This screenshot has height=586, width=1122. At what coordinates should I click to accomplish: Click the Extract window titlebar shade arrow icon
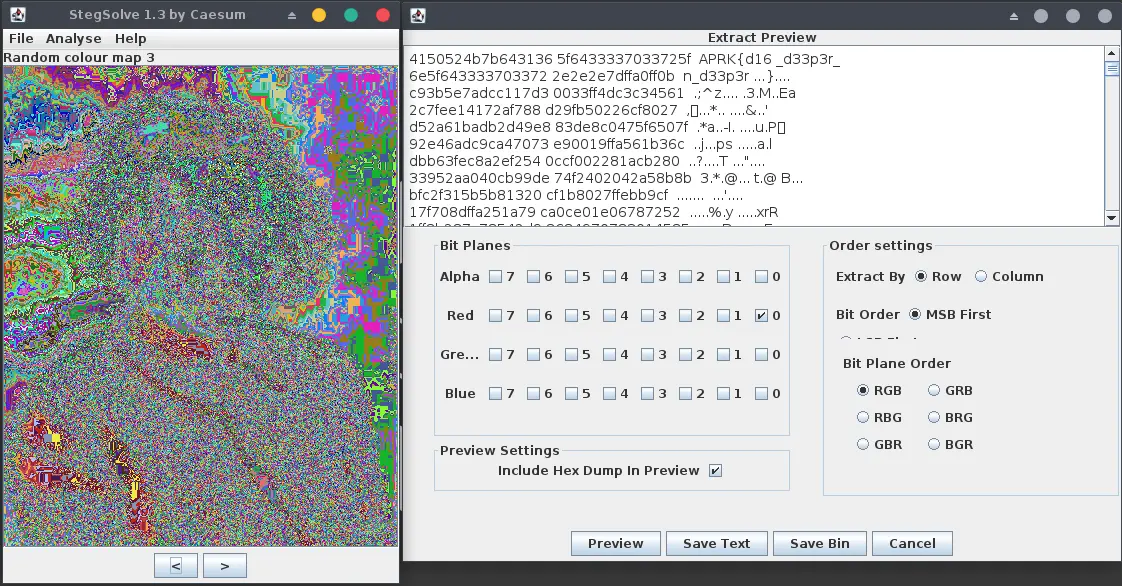point(1014,16)
